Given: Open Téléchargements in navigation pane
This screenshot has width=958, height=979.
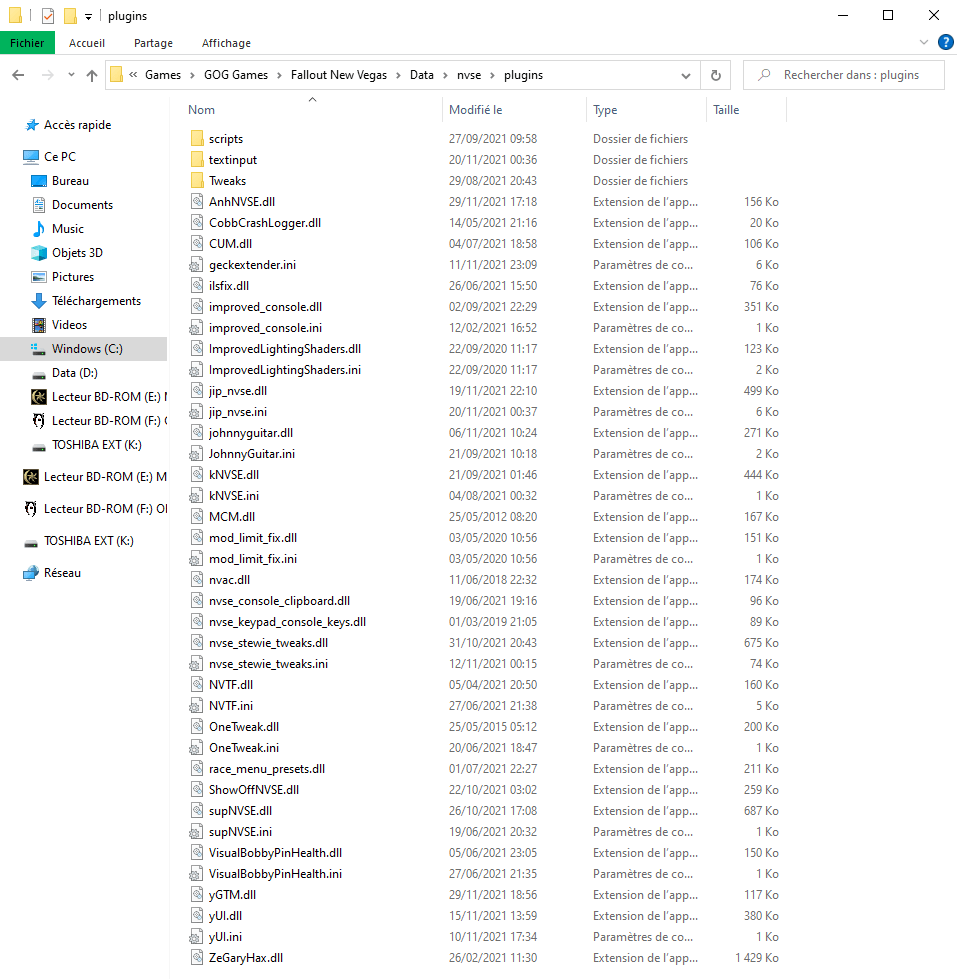Looking at the screenshot, I should 96,301.
